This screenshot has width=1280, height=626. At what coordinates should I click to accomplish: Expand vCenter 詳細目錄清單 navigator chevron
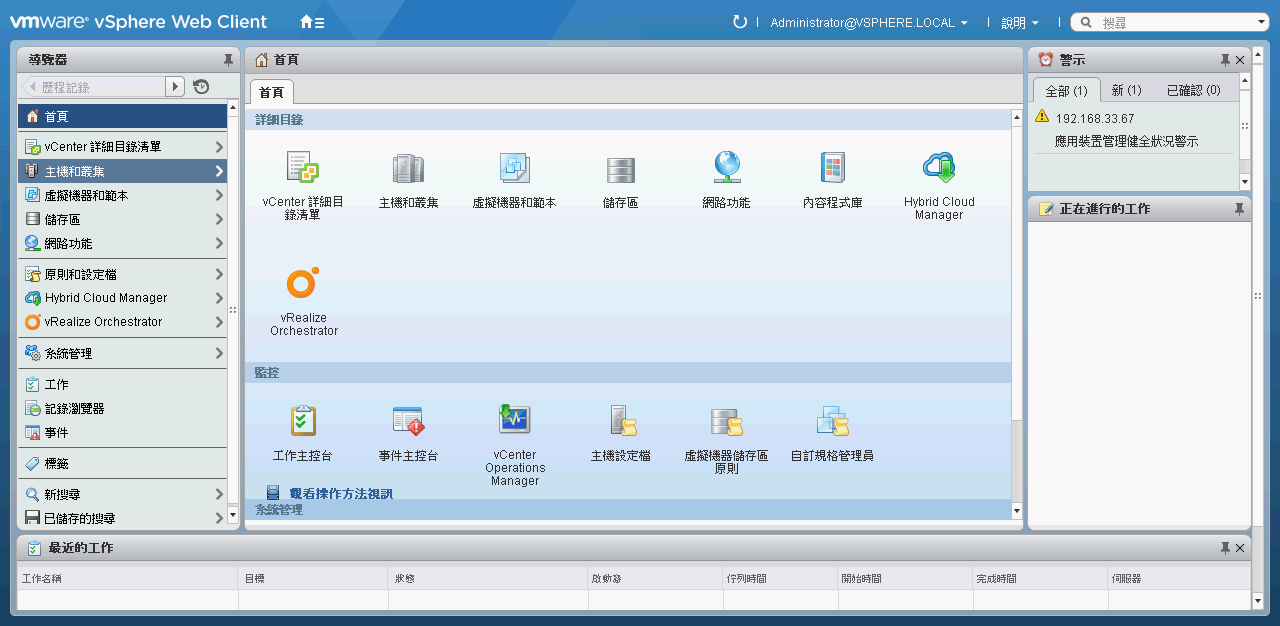[x=219, y=147]
